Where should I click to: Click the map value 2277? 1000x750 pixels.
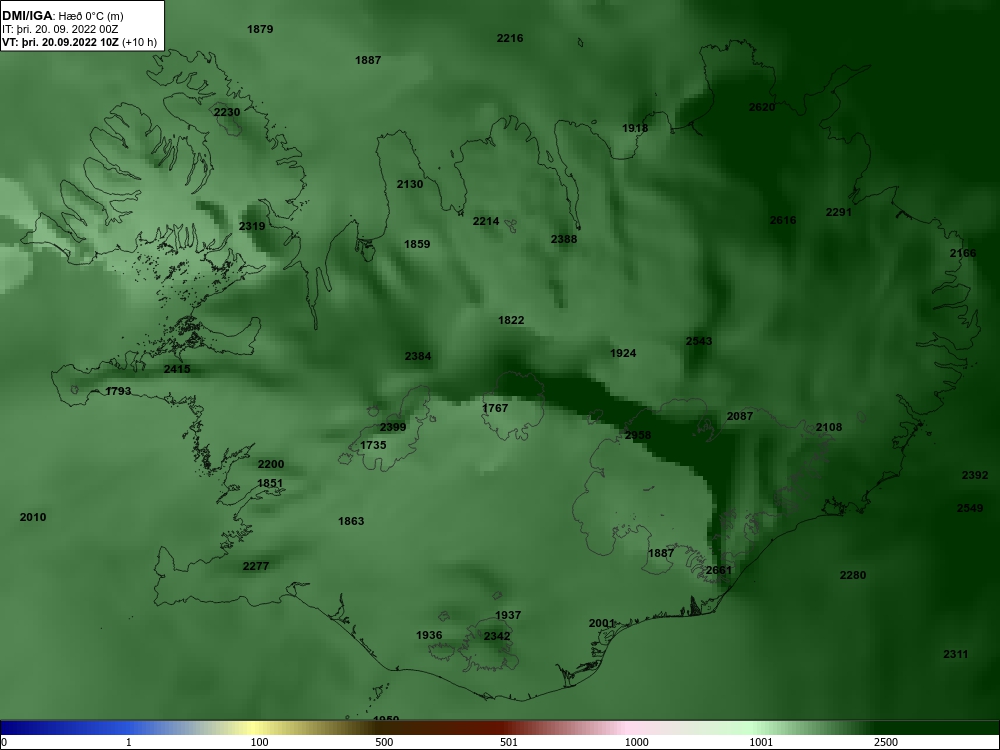coord(255,566)
